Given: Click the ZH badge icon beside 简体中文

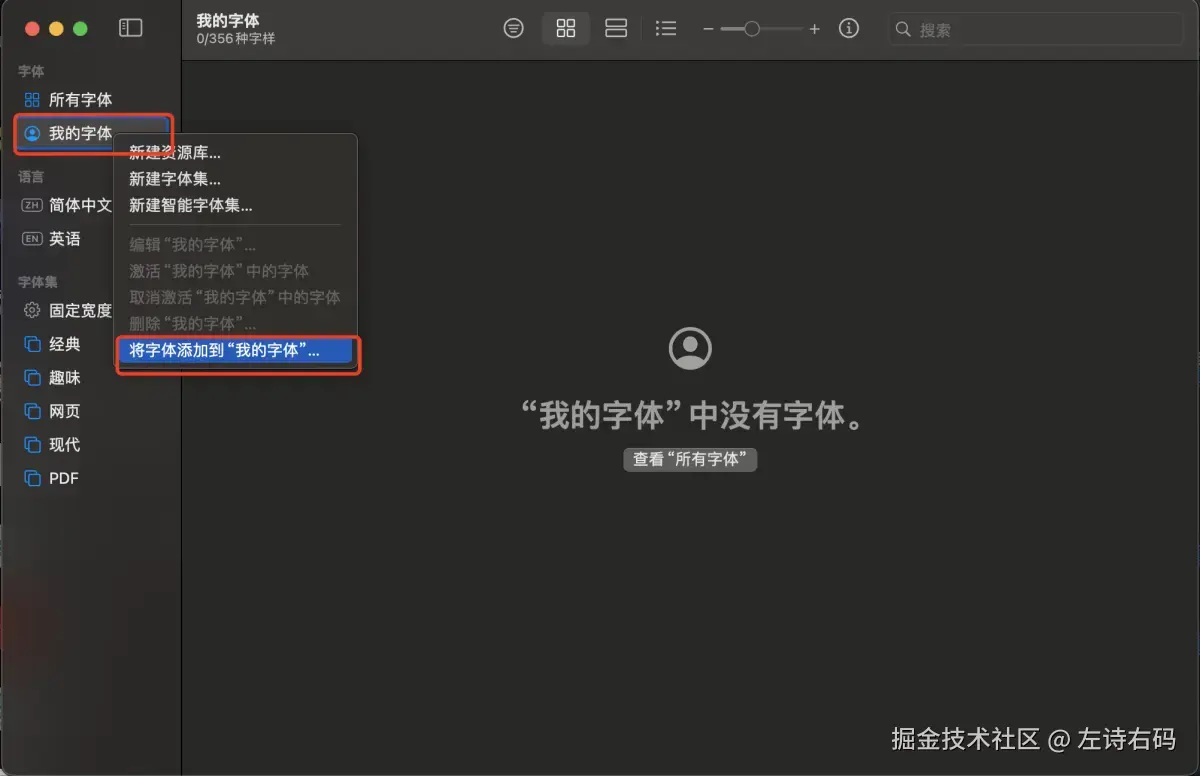Looking at the screenshot, I should click(32, 205).
